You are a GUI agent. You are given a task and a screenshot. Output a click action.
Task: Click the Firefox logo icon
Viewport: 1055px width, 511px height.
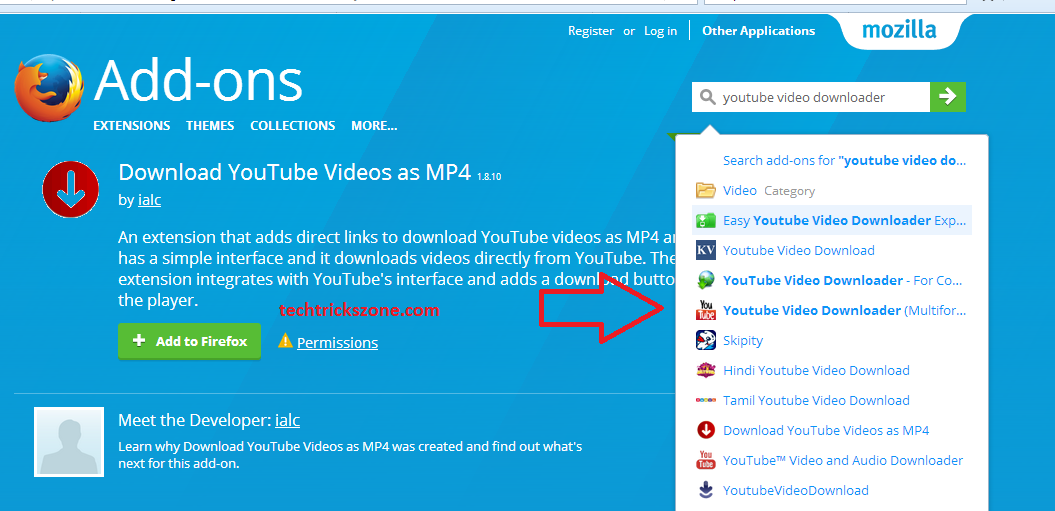(49, 88)
